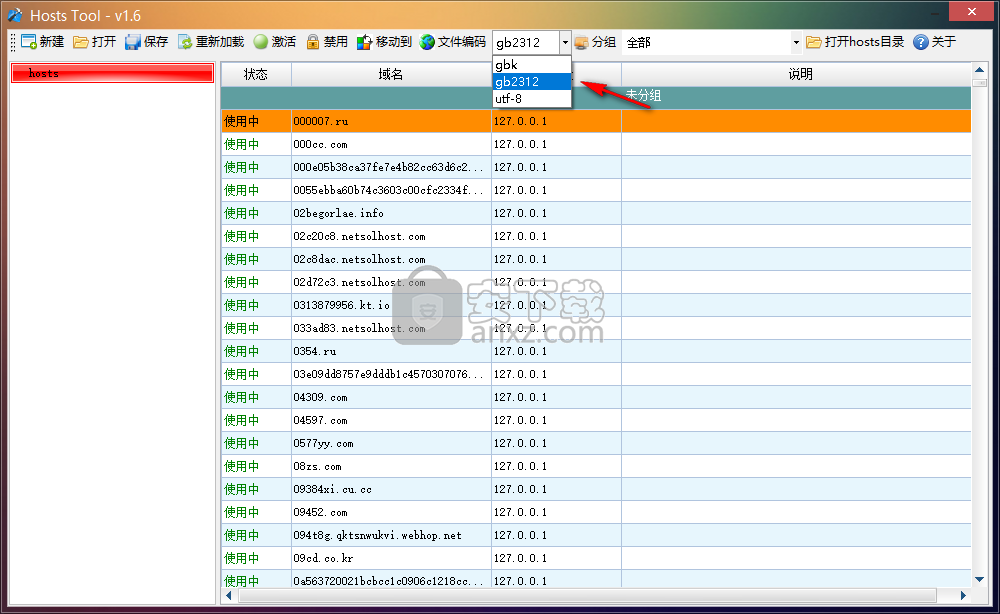The width and height of the screenshot is (1000, 614).
Task: Choose gbk from encoding list
Action: click(x=532, y=64)
